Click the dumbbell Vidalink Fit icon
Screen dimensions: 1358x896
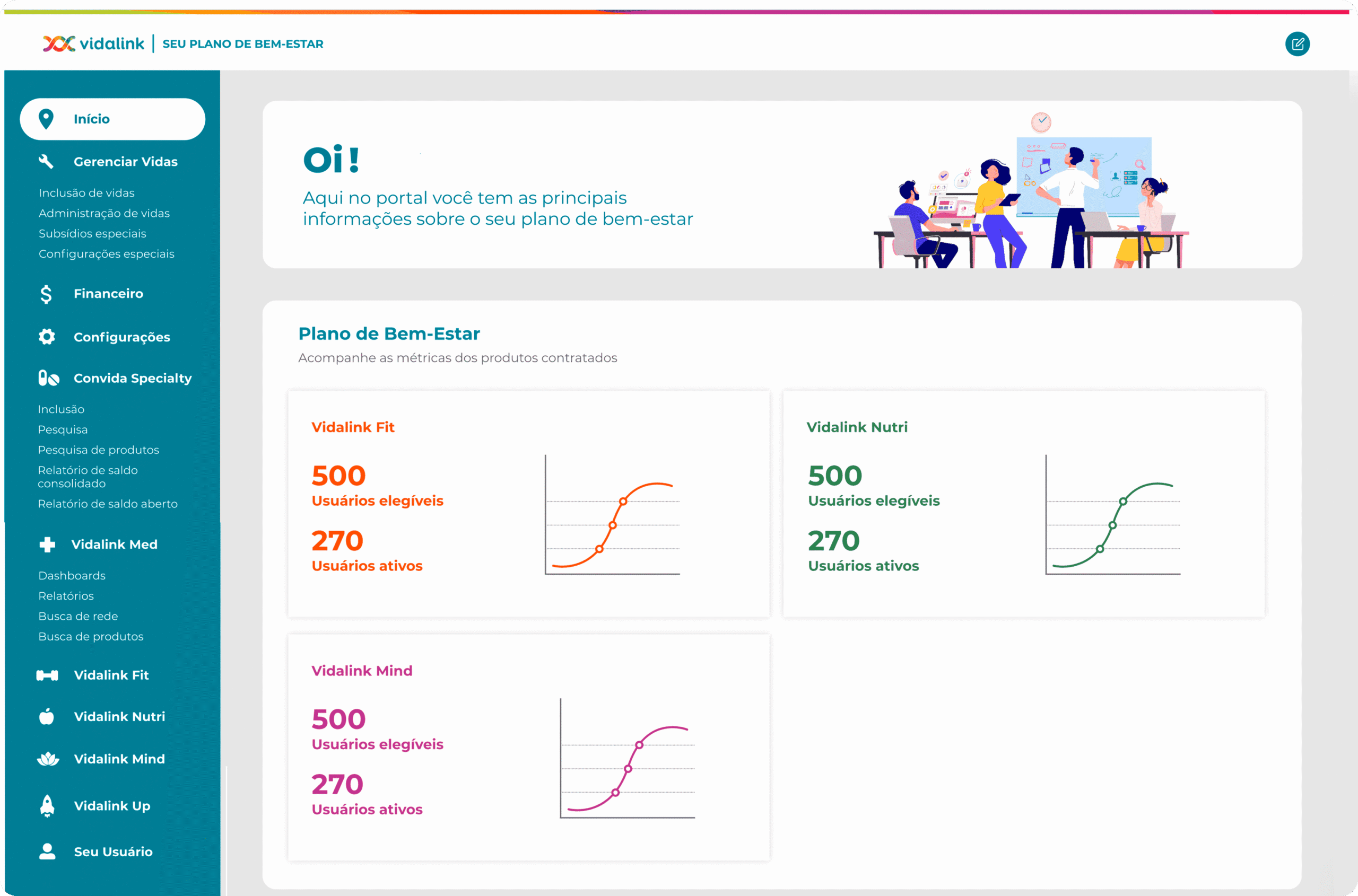47,675
